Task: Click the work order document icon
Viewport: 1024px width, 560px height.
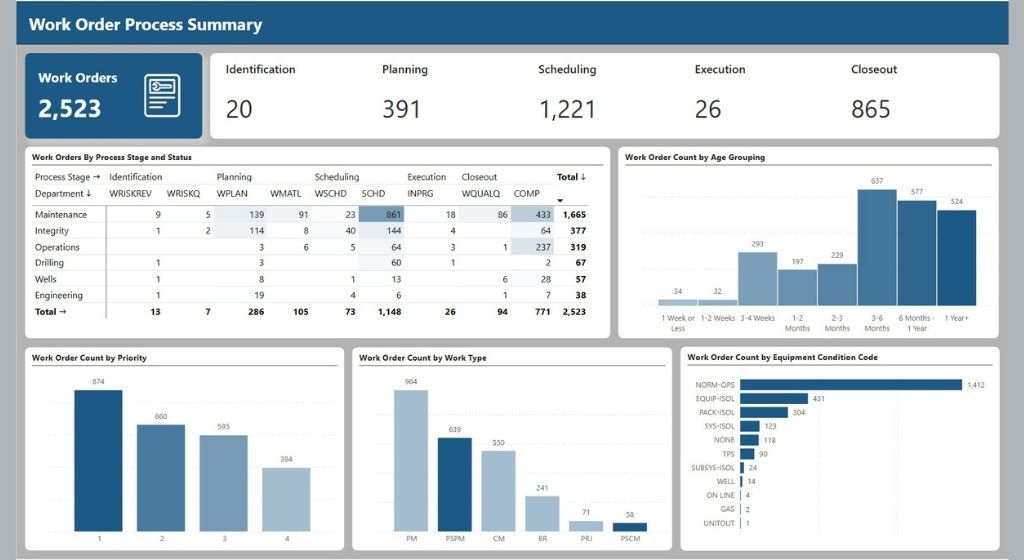Action: click(x=162, y=96)
